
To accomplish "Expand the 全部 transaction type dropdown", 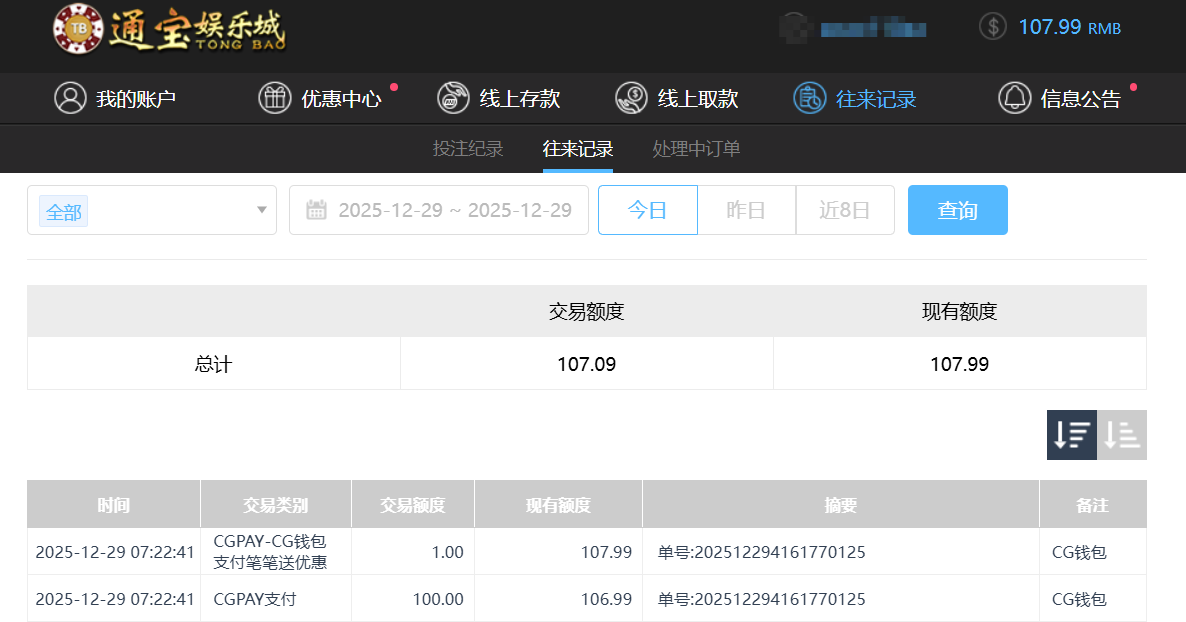I will pos(152,210).
